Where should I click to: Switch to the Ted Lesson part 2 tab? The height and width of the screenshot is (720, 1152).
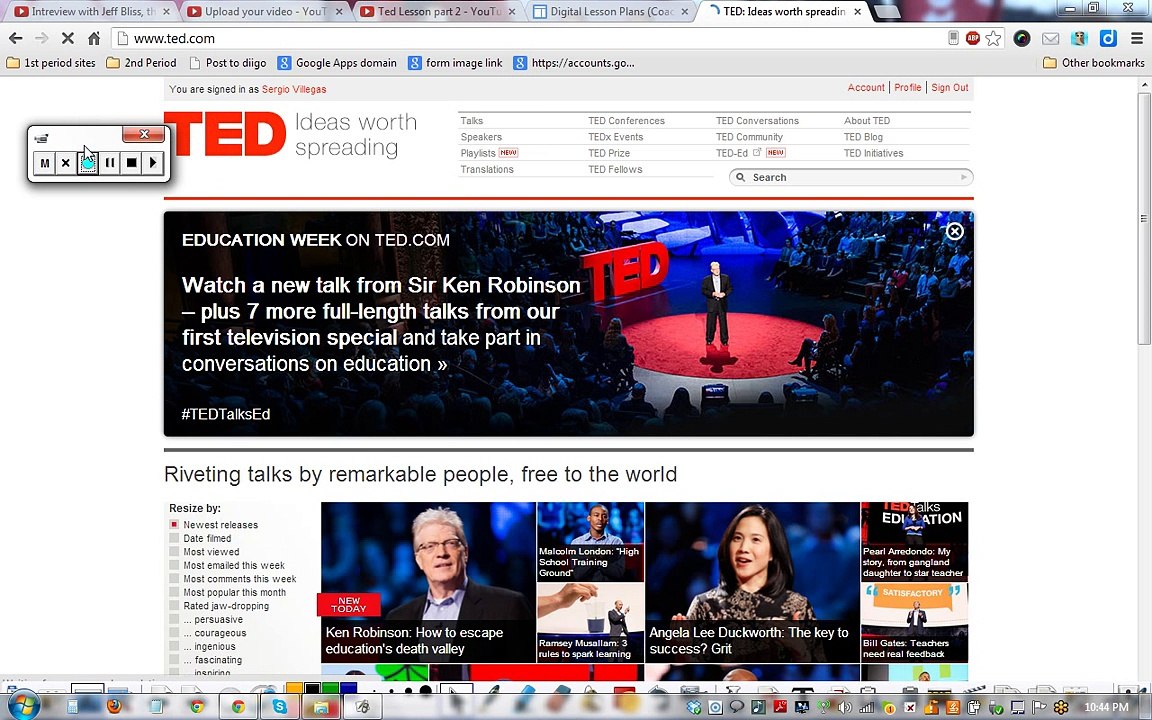[x=439, y=12]
